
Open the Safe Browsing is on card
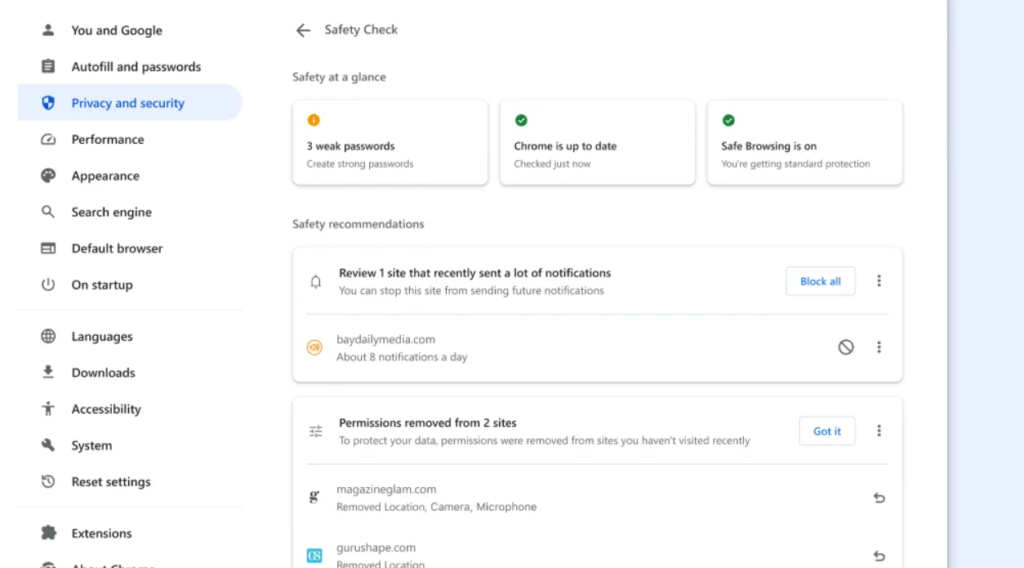(805, 142)
